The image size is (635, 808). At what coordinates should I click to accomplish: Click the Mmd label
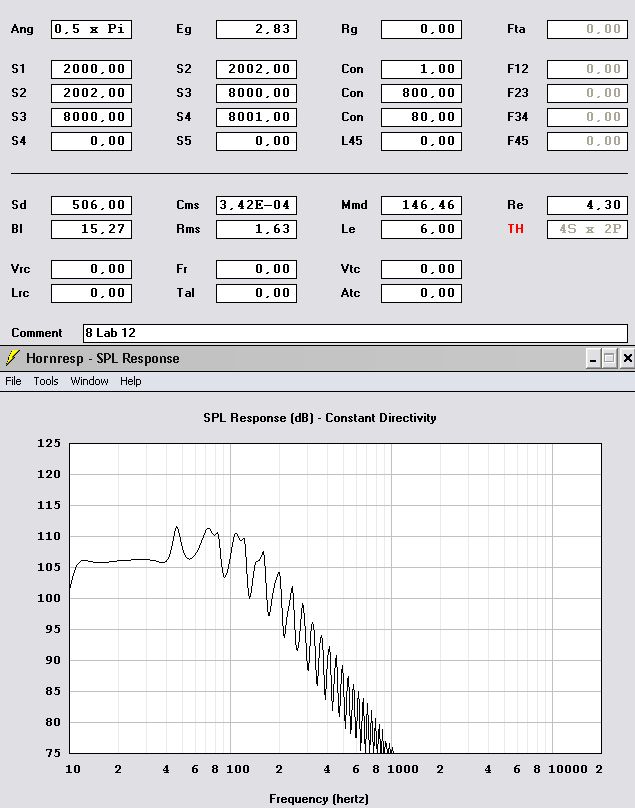click(354, 205)
